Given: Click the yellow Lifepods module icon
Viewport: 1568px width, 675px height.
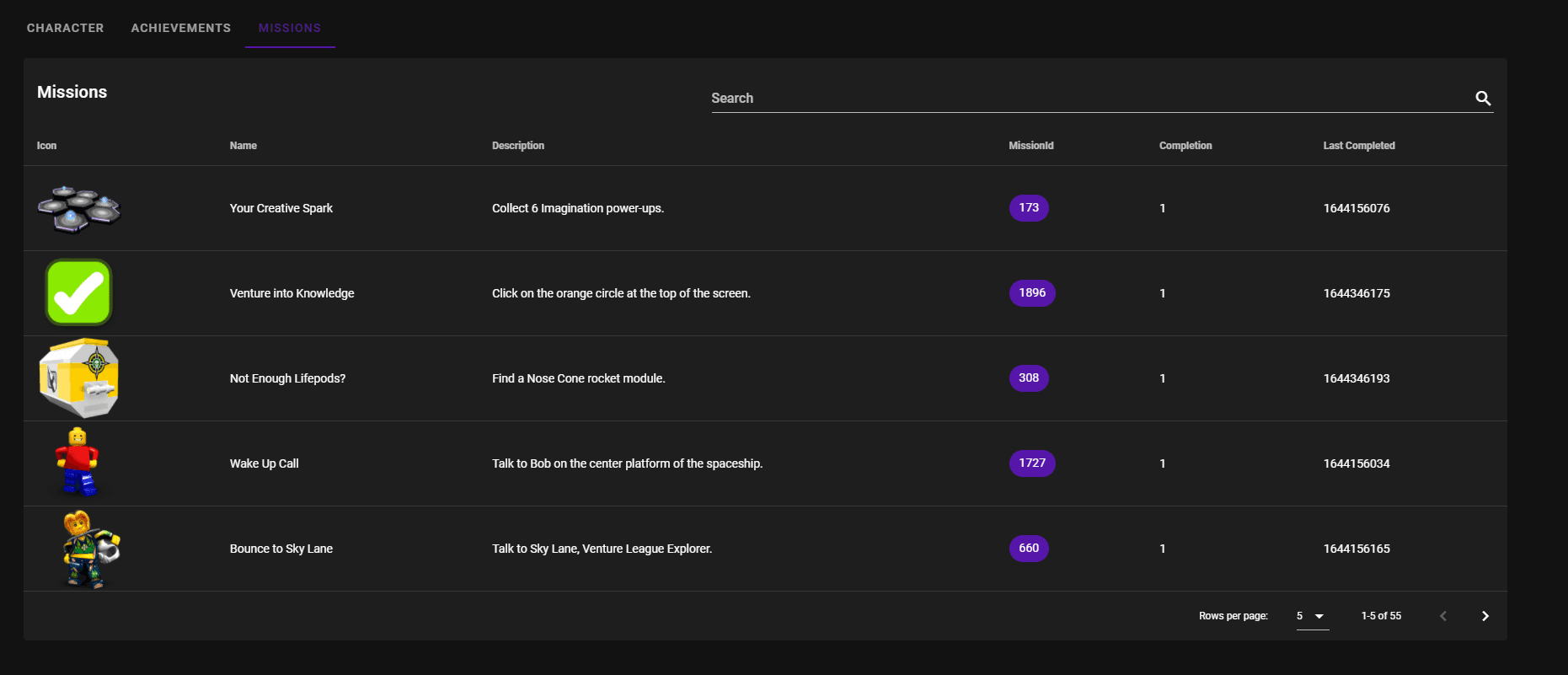Looking at the screenshot, I should click(79, 378).
